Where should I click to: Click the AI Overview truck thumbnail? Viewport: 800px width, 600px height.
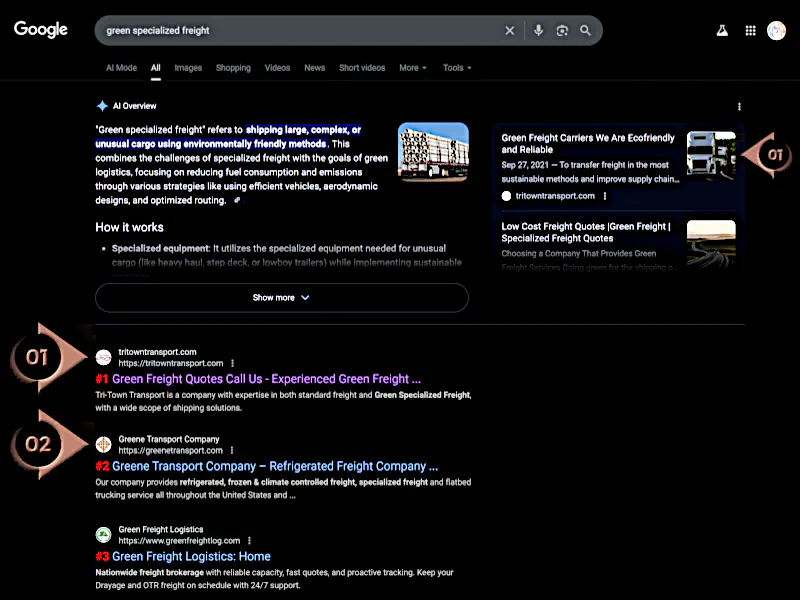point(433,153)
